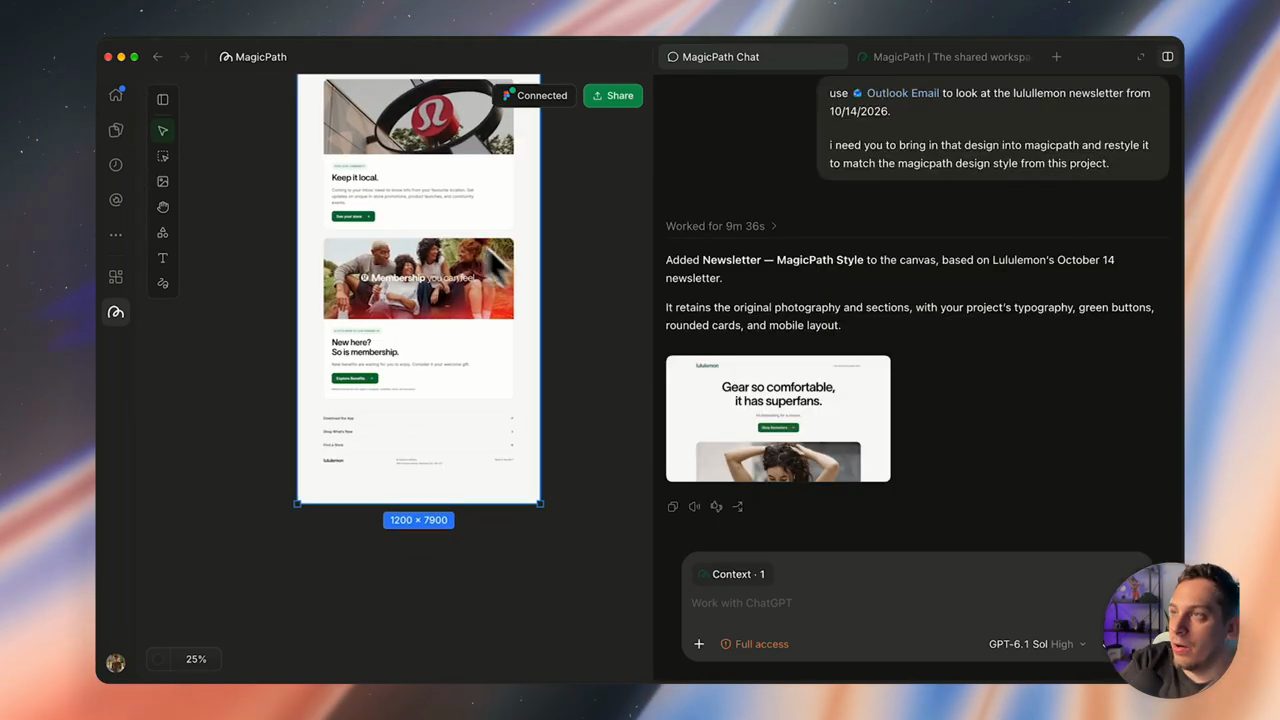Open the GPT-6.1 Sol High model dropdown
The image size is (1280, 720).
tap(1037, 644)
